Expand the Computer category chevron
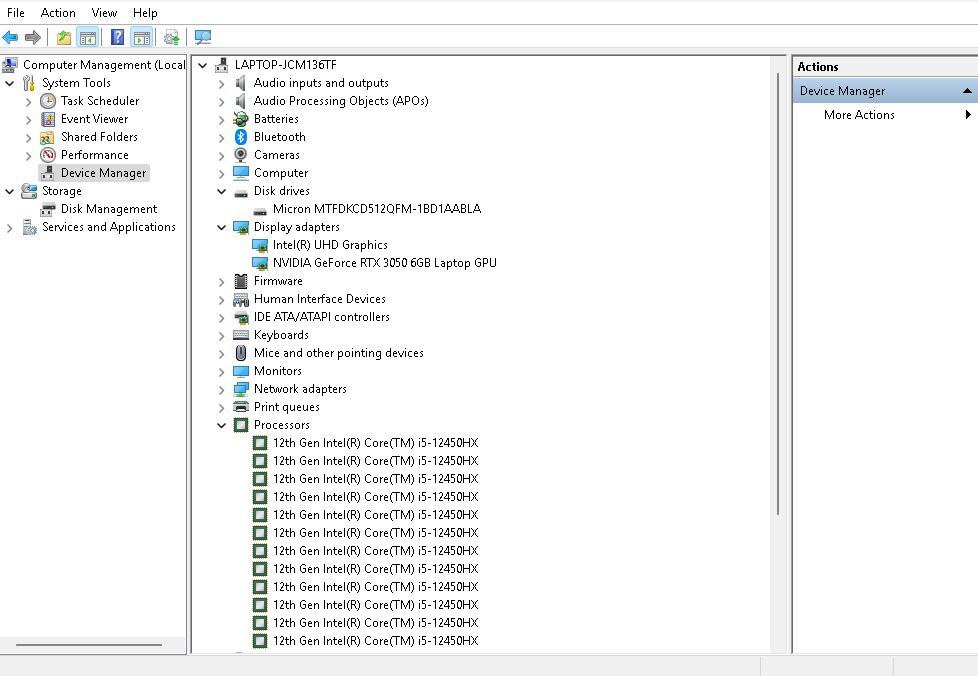This screenshot has height=676, width=978. tap(221, 173)
